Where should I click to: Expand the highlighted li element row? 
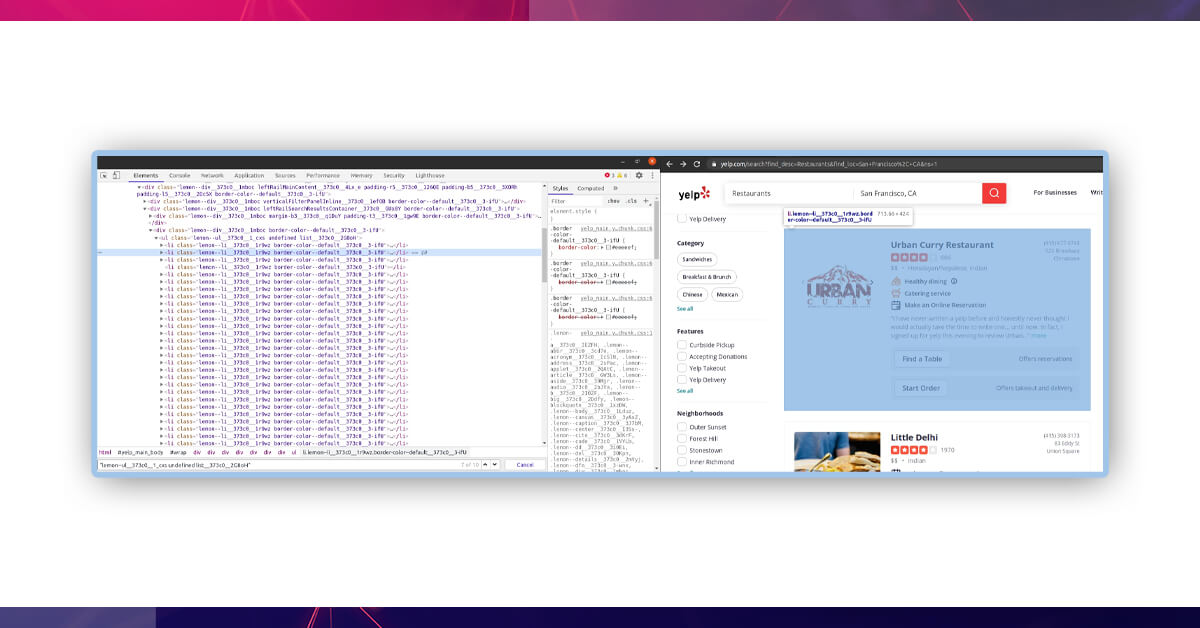pos(162,253)
